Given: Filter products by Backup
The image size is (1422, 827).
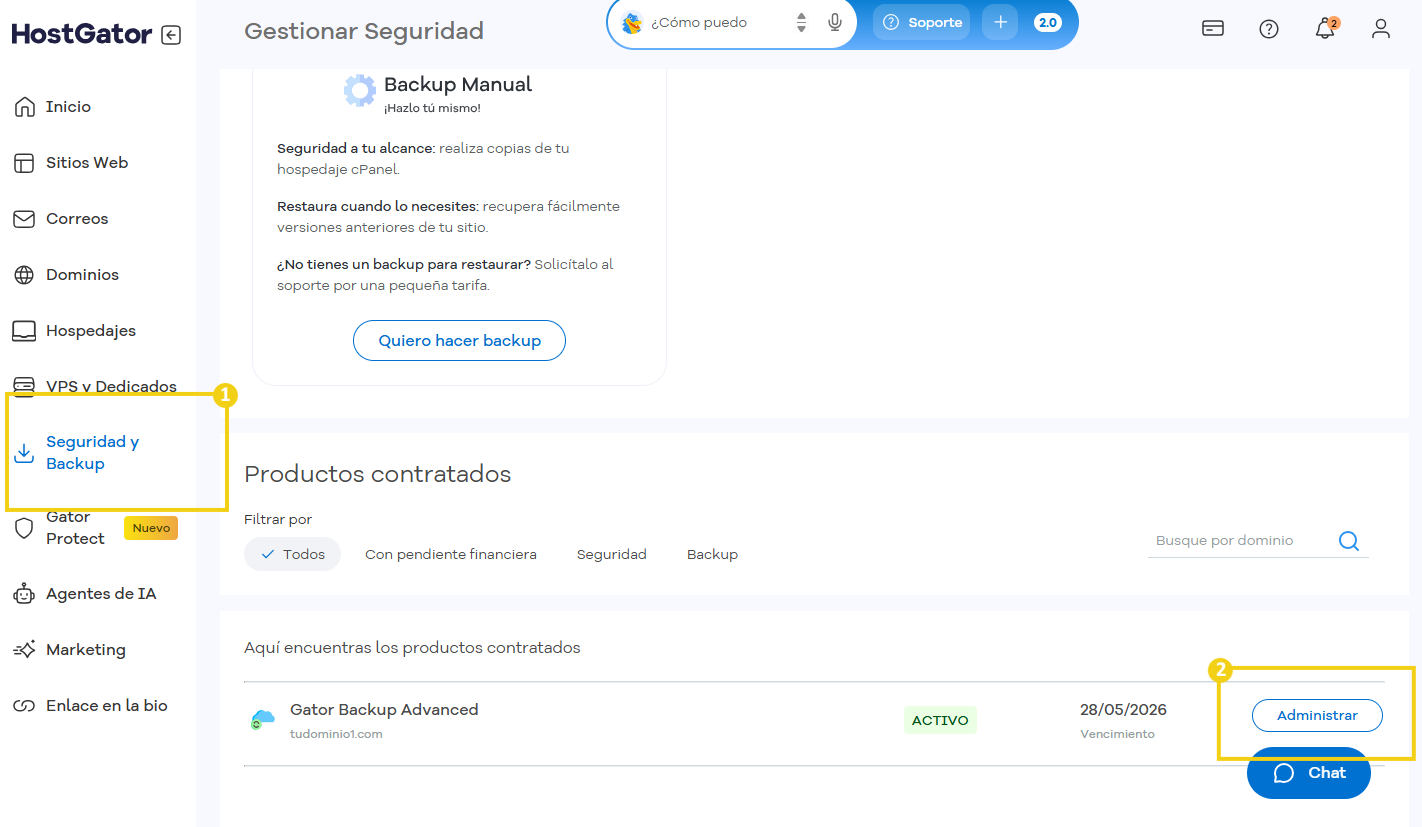Looking at the screenshot, I should [x=712, y=554].
